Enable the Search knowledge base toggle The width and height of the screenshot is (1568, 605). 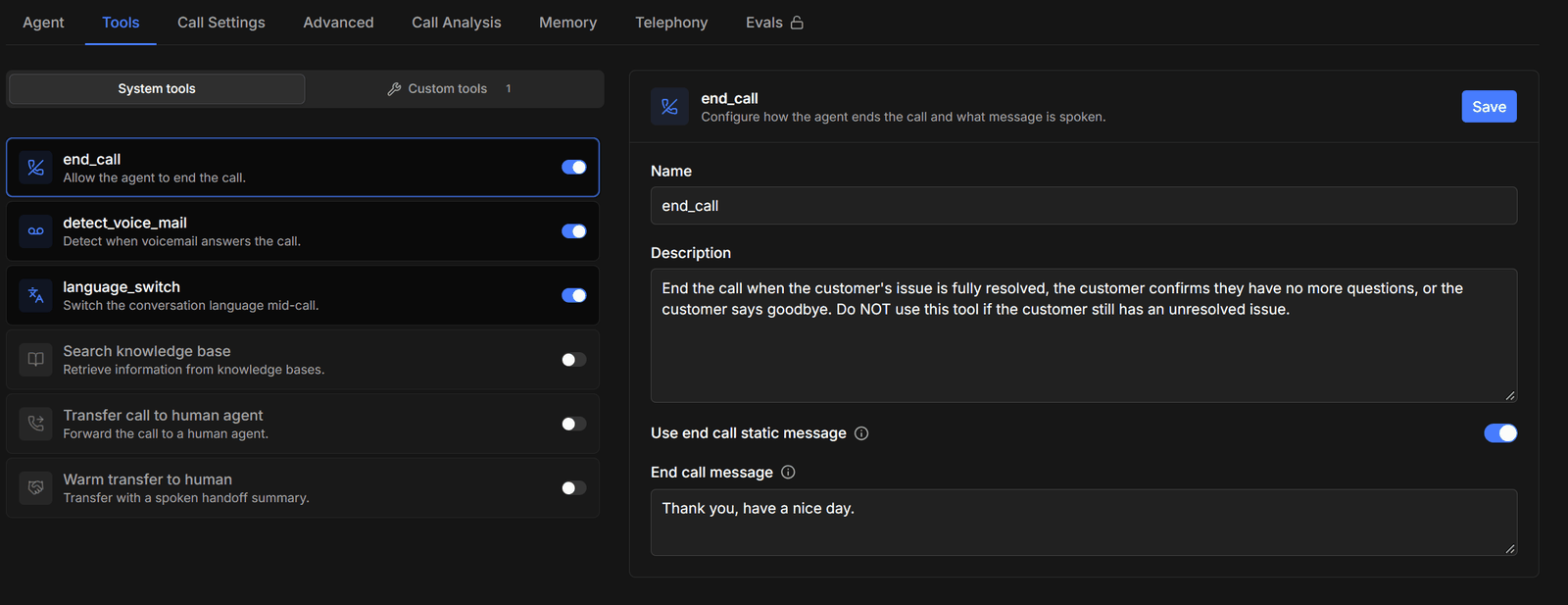pos(574,360)
